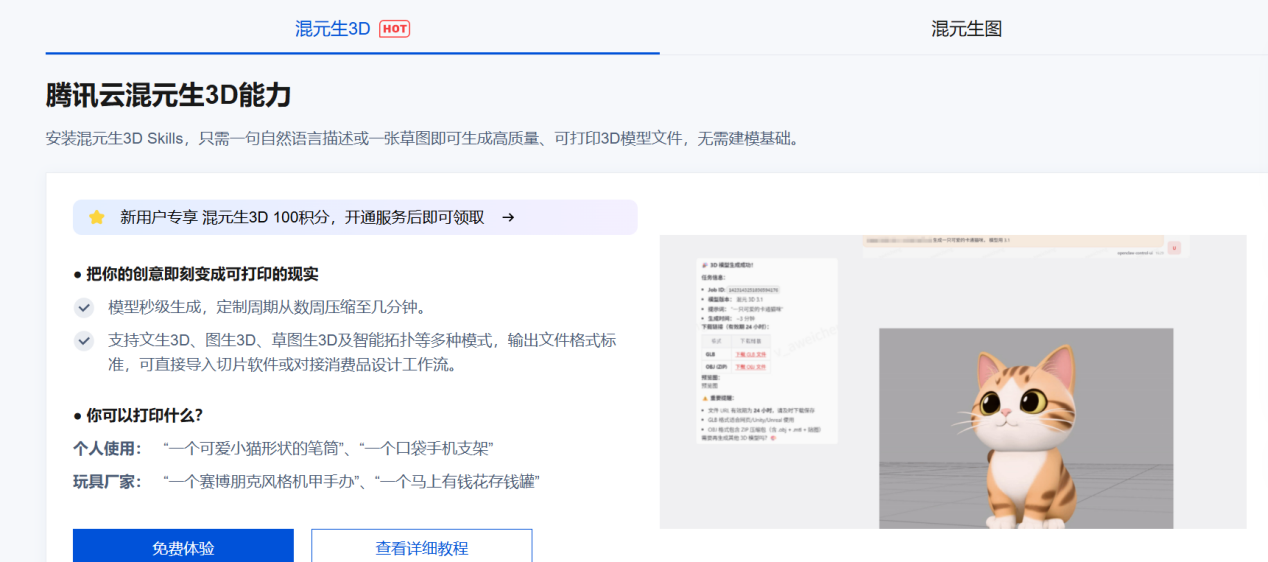Click the checkmark icon beside 支持文生3D

click(85, 341)
